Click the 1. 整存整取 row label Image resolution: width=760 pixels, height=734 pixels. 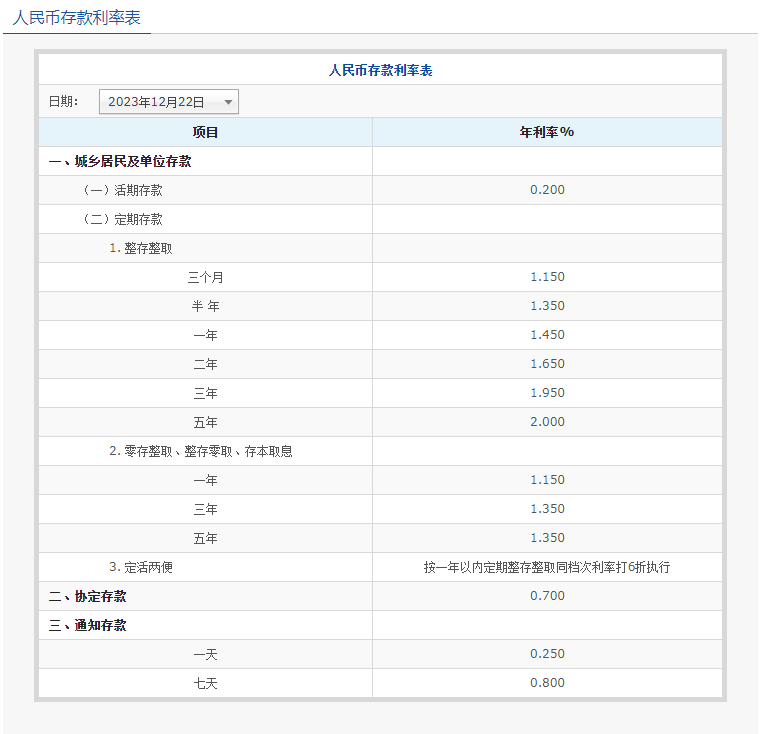141,248
